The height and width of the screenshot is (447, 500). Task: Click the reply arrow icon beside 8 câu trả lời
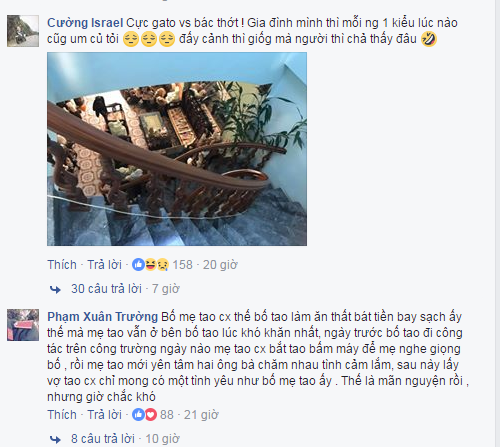(x=55, y=439)
